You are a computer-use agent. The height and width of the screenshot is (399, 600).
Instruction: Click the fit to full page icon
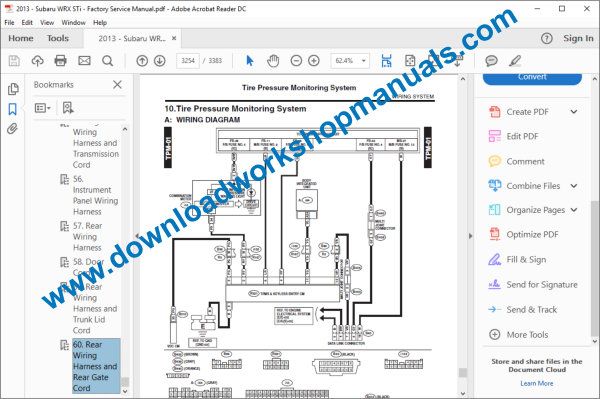click(x=410, y=61)
